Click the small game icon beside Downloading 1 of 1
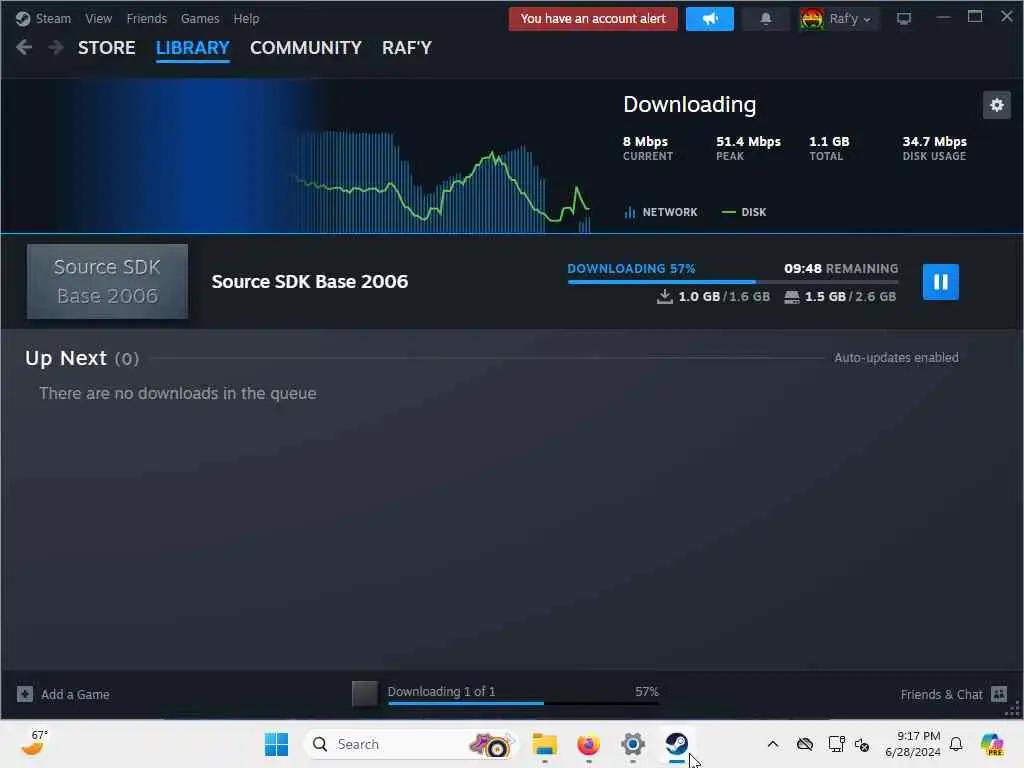The height and width of the screenshot is (768, 1024). [x=364, y=694]
